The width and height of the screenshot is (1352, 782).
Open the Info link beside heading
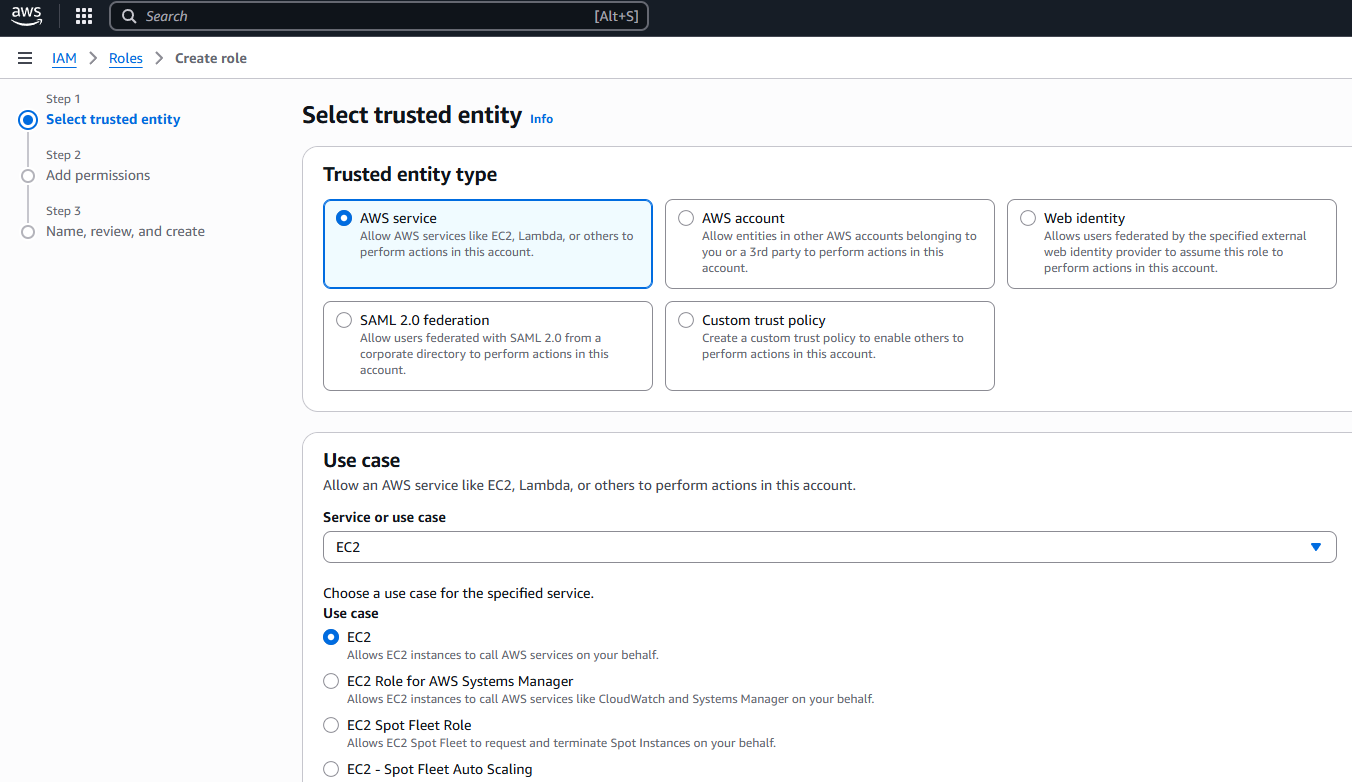541,119
